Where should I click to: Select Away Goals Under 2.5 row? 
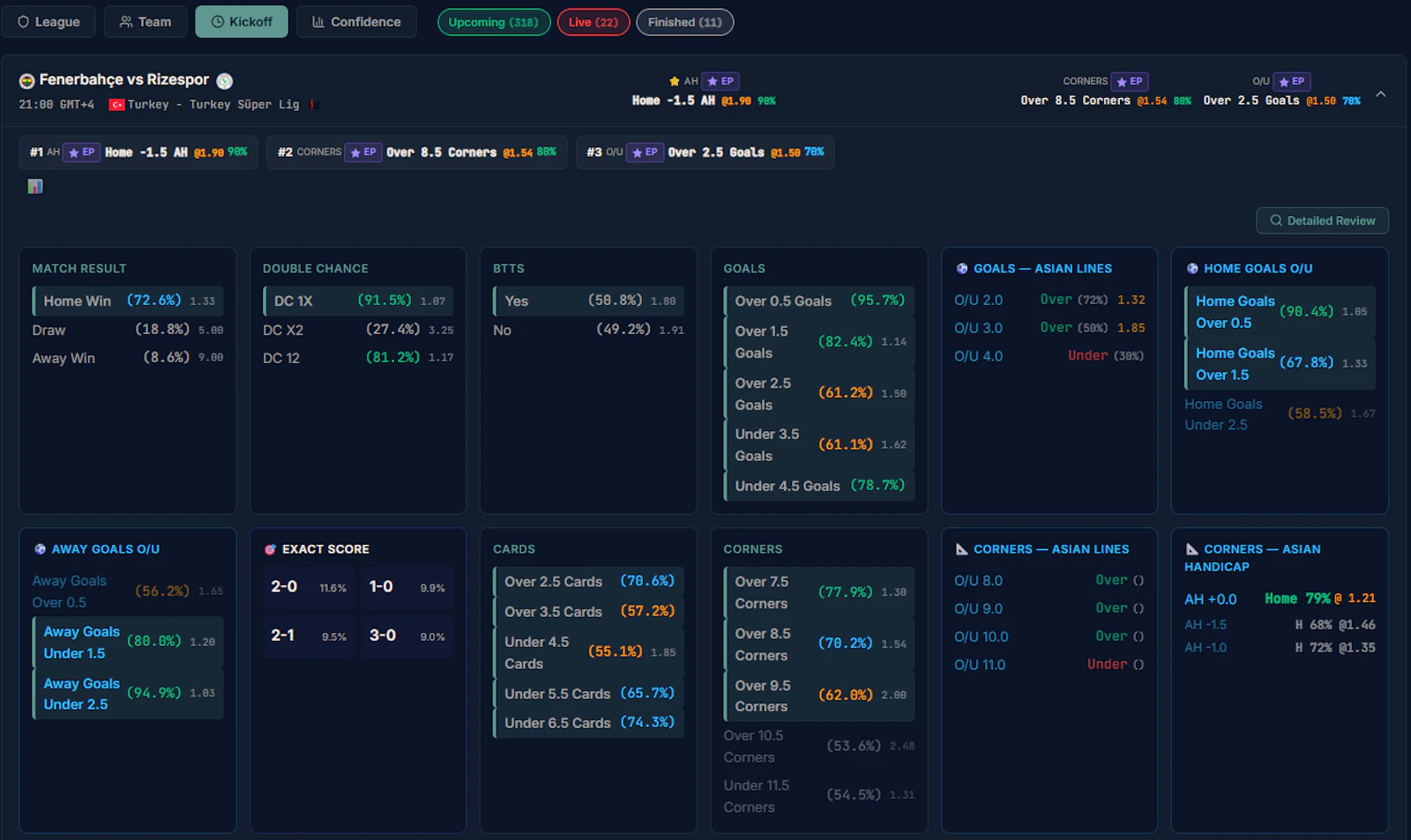click(x=128, y=694)
